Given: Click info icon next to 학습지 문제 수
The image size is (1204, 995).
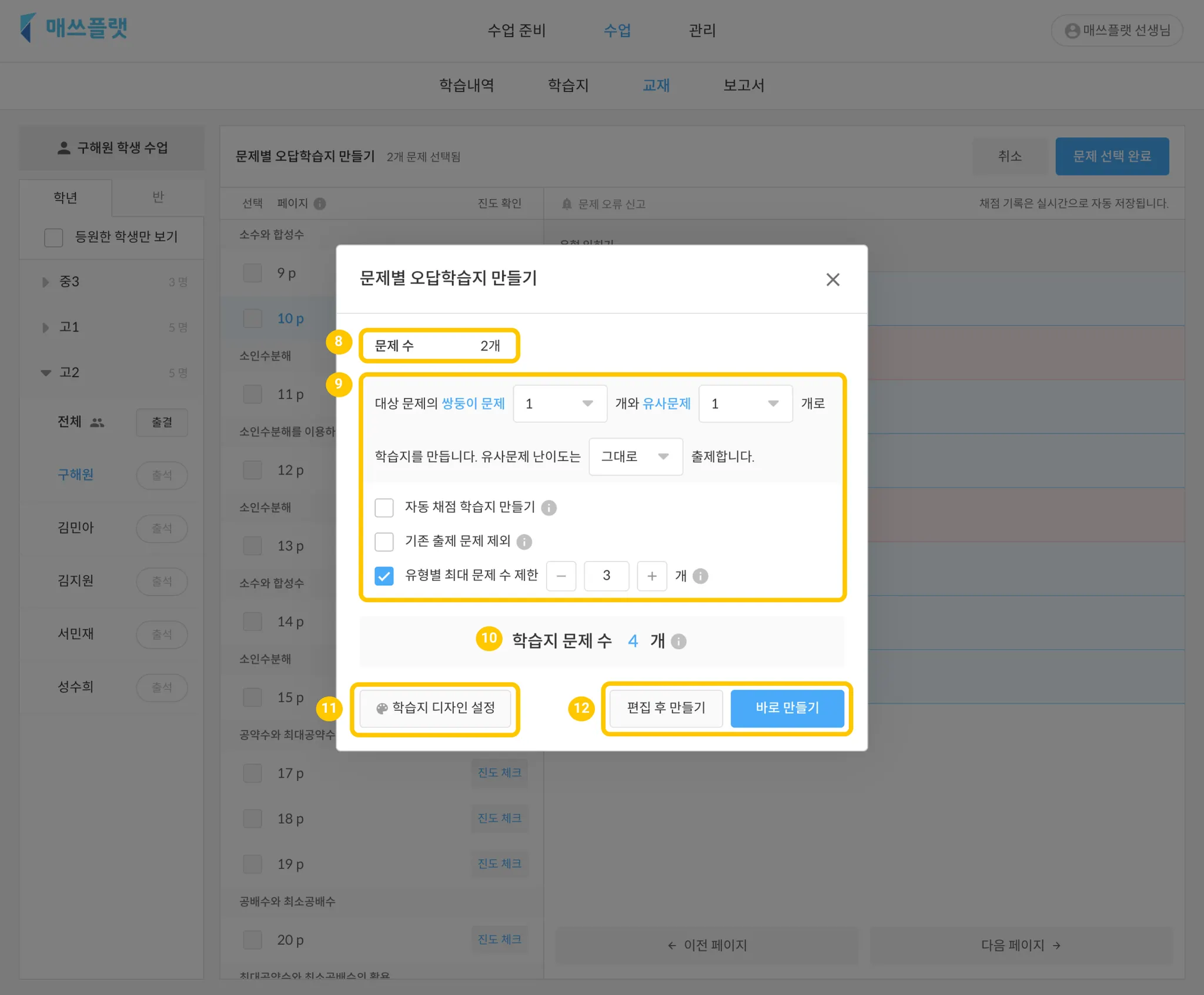Looking at the screenshot, I should pos(678,641).
